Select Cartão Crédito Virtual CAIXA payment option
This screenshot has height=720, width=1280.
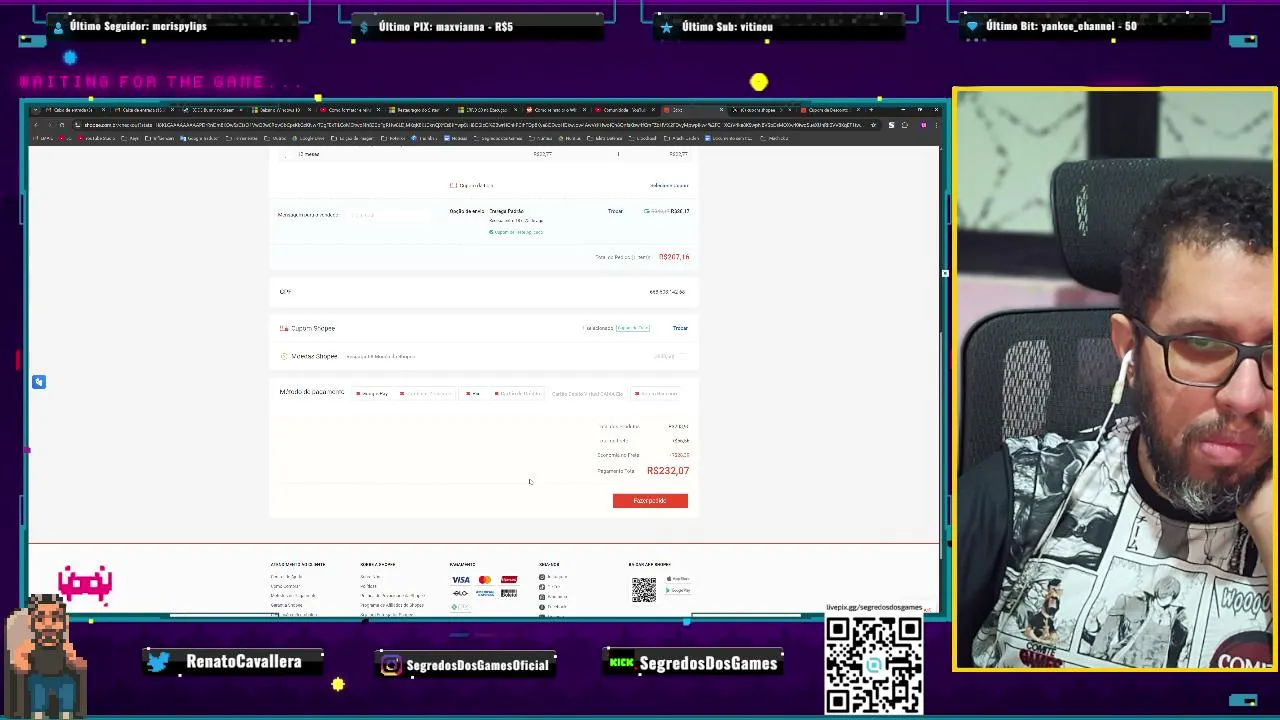(x=587, y=394)
